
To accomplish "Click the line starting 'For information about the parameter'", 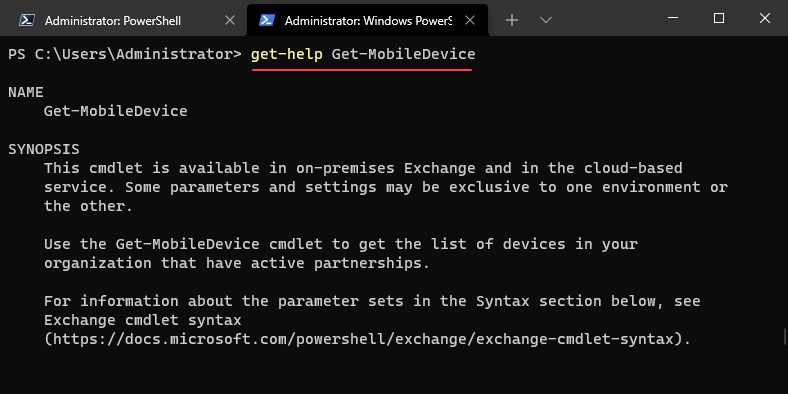I will click(x=372, y=301).
